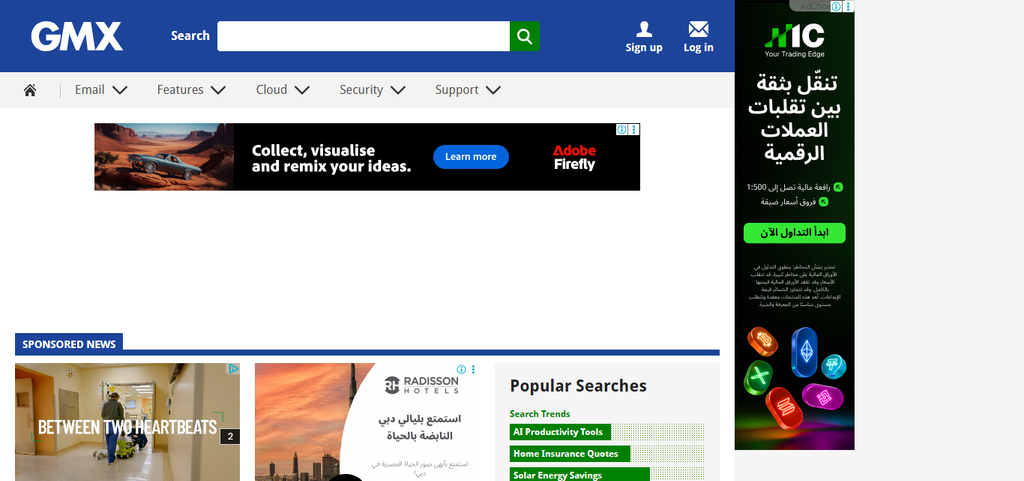1024x481 pixels.
Task: Open the Features navigation item
Action: coord(180,90)
